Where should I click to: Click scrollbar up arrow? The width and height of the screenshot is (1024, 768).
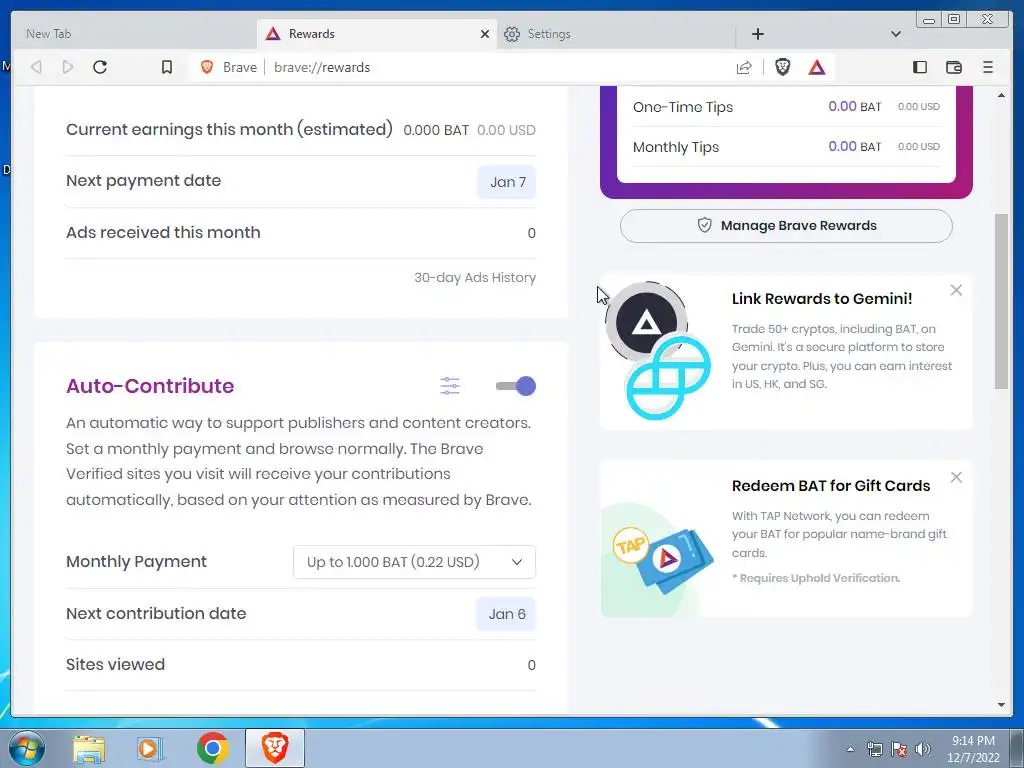point(1001,95)
